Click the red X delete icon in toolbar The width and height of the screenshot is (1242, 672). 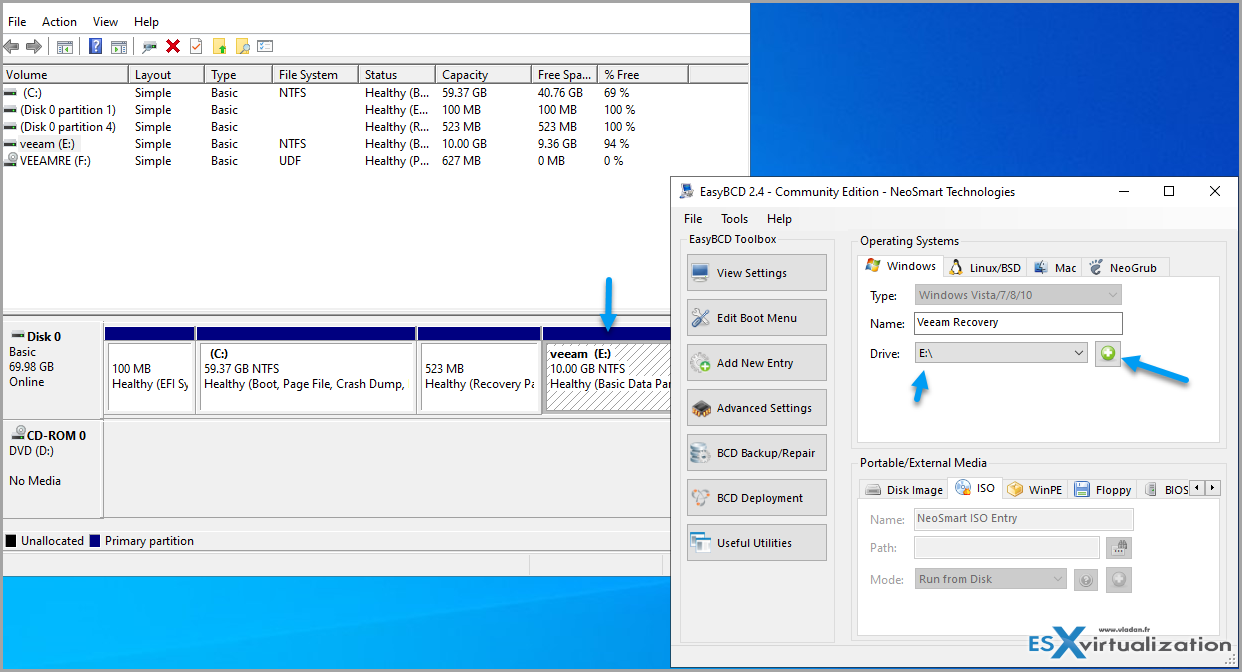pyautogui.click(x=173, y=46)
